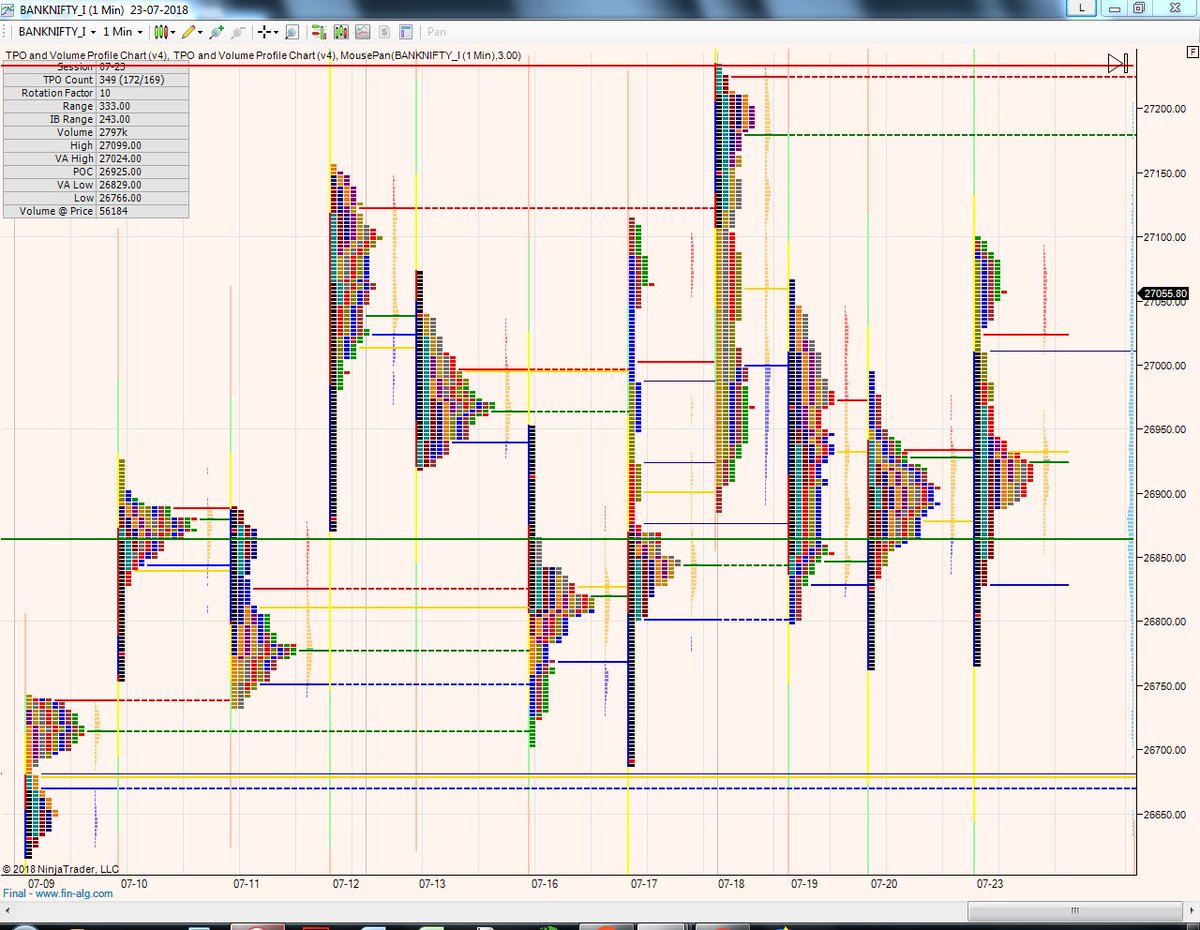Screen dimensions: 1200x930
Task: Click the 07-20 date label on time axis
Action: (884, 884)
